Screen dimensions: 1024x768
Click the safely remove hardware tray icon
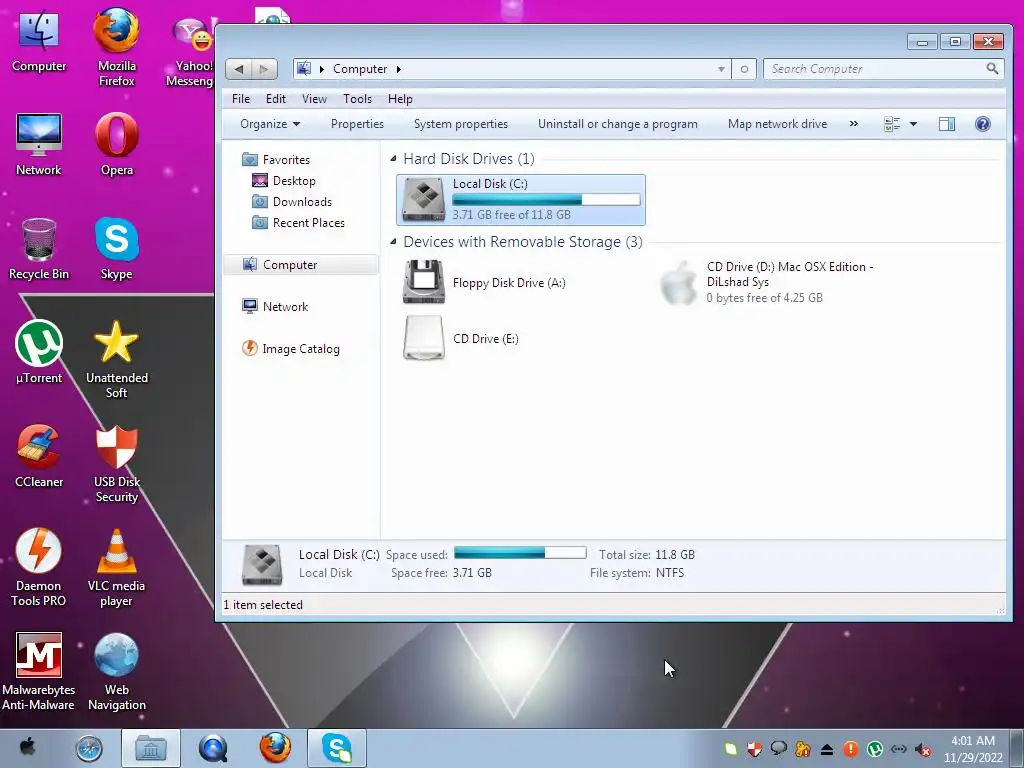pos(826,749)
